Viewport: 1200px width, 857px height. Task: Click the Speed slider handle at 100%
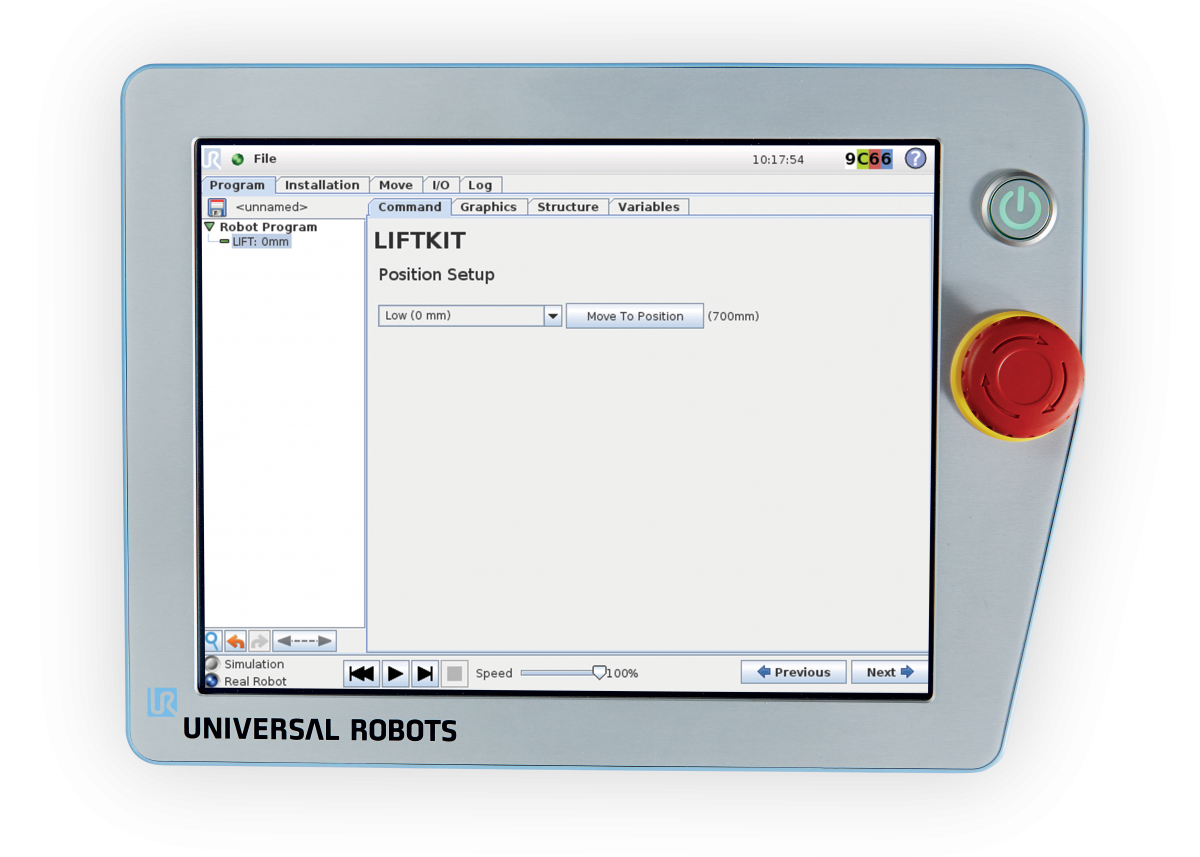(599, 672)
